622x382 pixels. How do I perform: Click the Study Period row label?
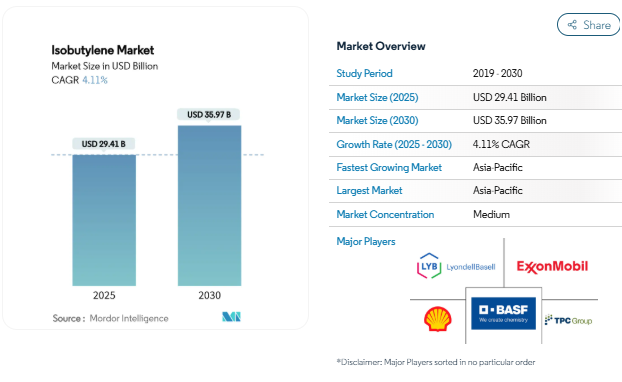364,73
